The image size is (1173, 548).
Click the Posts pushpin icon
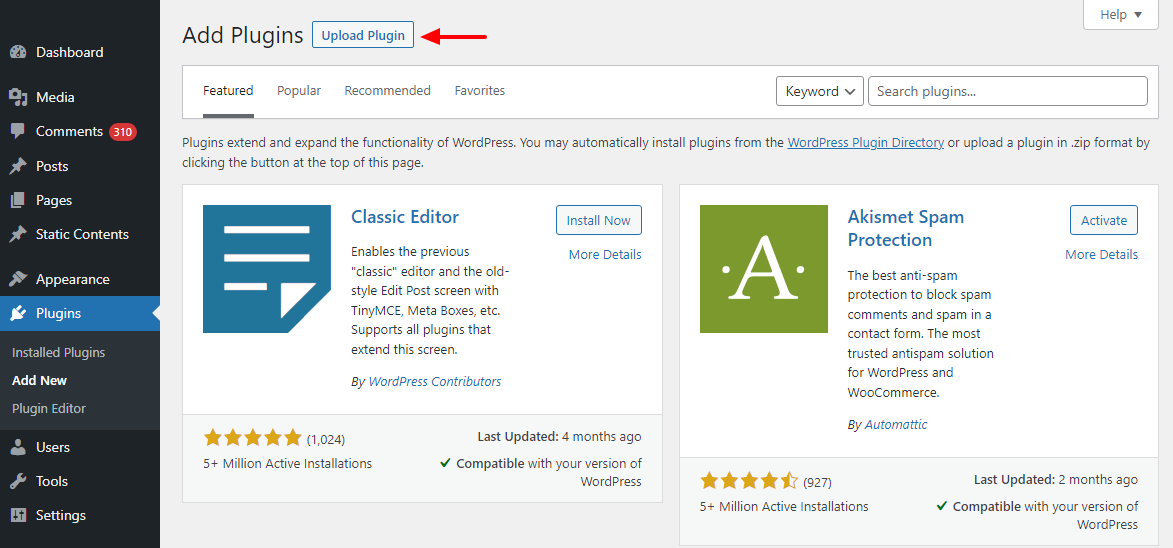pos(17,166)
